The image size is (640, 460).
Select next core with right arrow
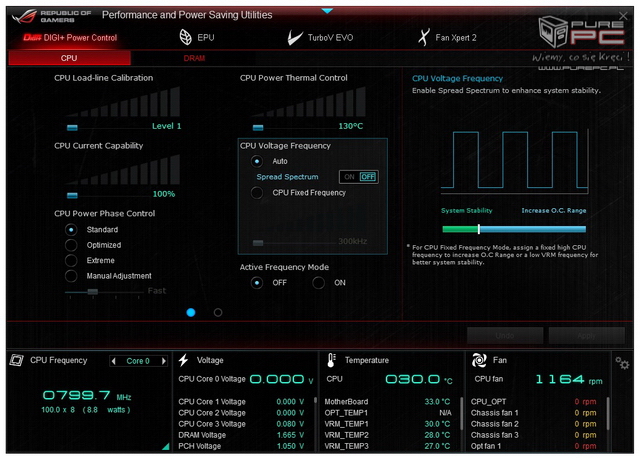pos(163,361)
